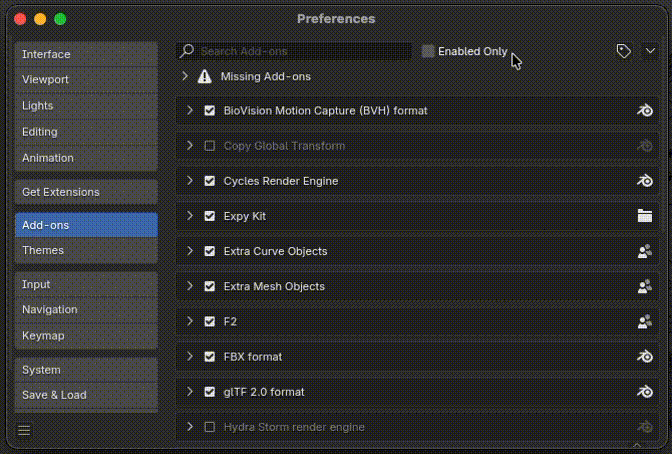This screenshot has width=672, height=454.
Task: Open the dropdown arrow in top right
Action: click(x=649, y=51)
